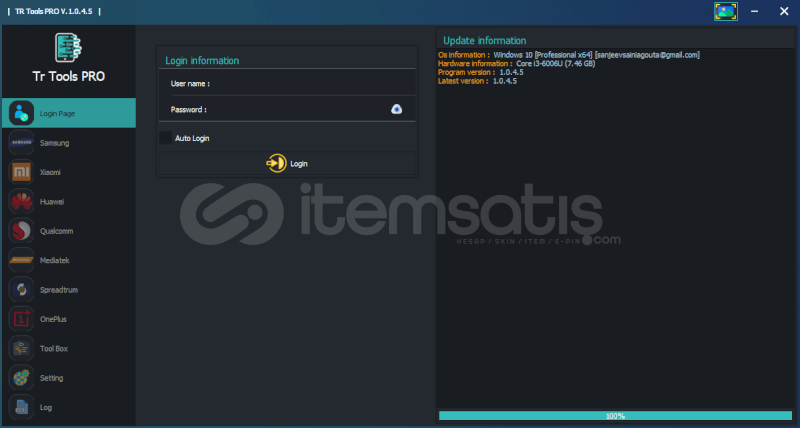Click the 100% progress bar
This screenshot has height=428, width=800.
point(615,416)
